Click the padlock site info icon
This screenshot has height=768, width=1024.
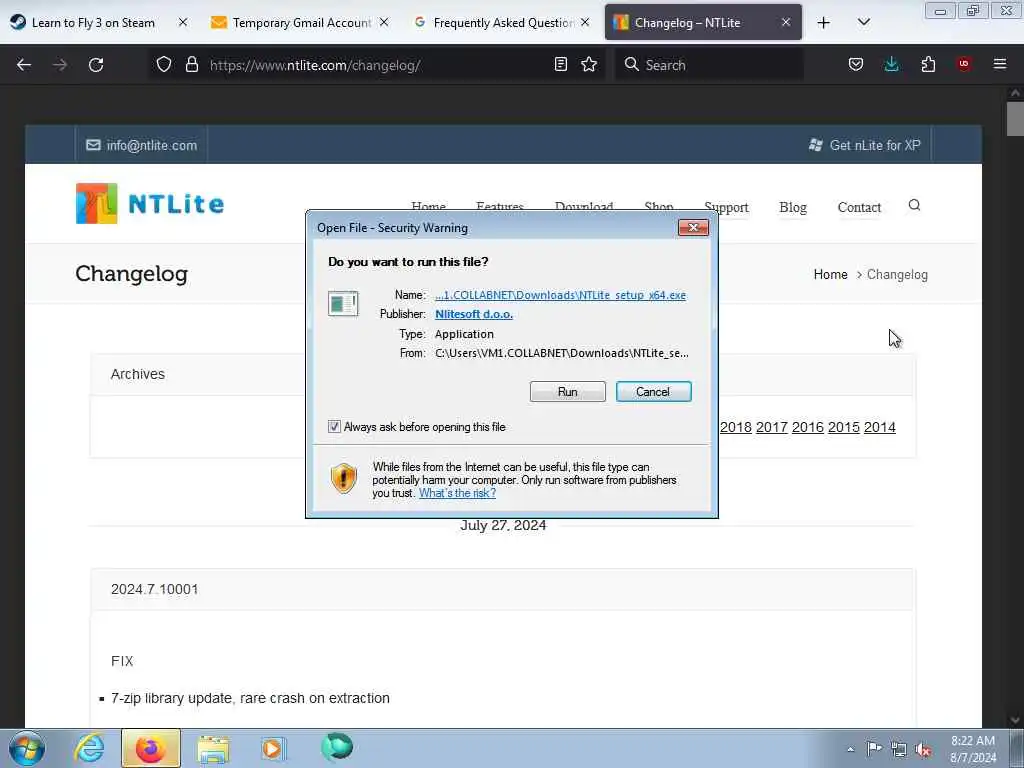pos(191,64)
